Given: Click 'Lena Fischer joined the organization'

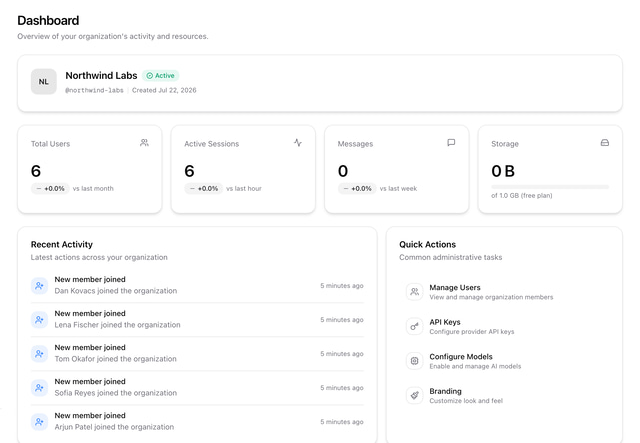Looking at the screenshot, I should click(118, 325).
